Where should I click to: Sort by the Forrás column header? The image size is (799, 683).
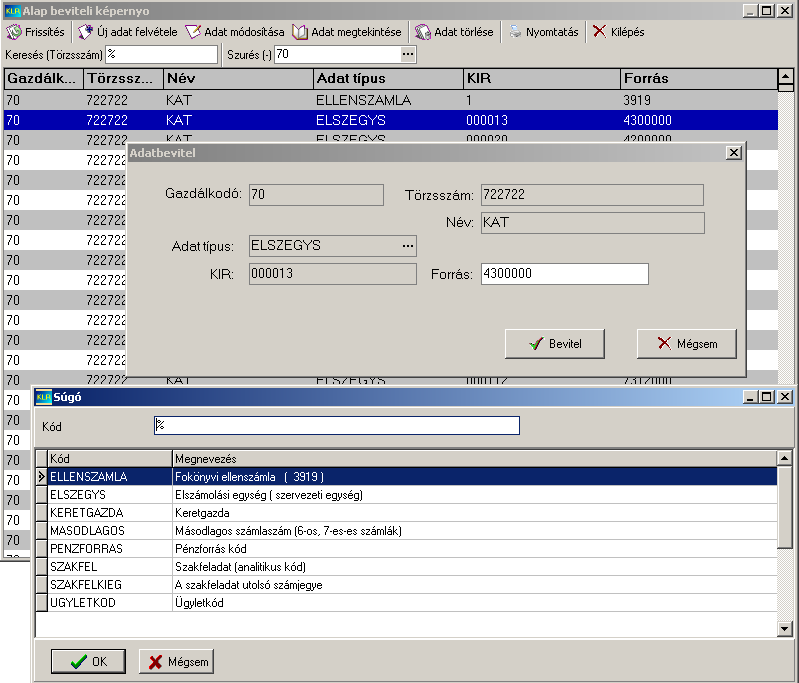[699, 78]
